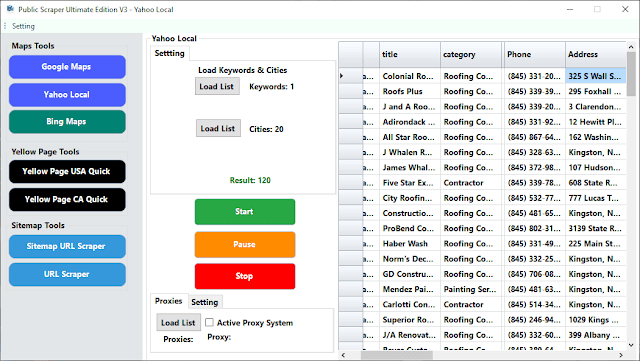Select the J/A Renovat... title cell

point(410,335)
